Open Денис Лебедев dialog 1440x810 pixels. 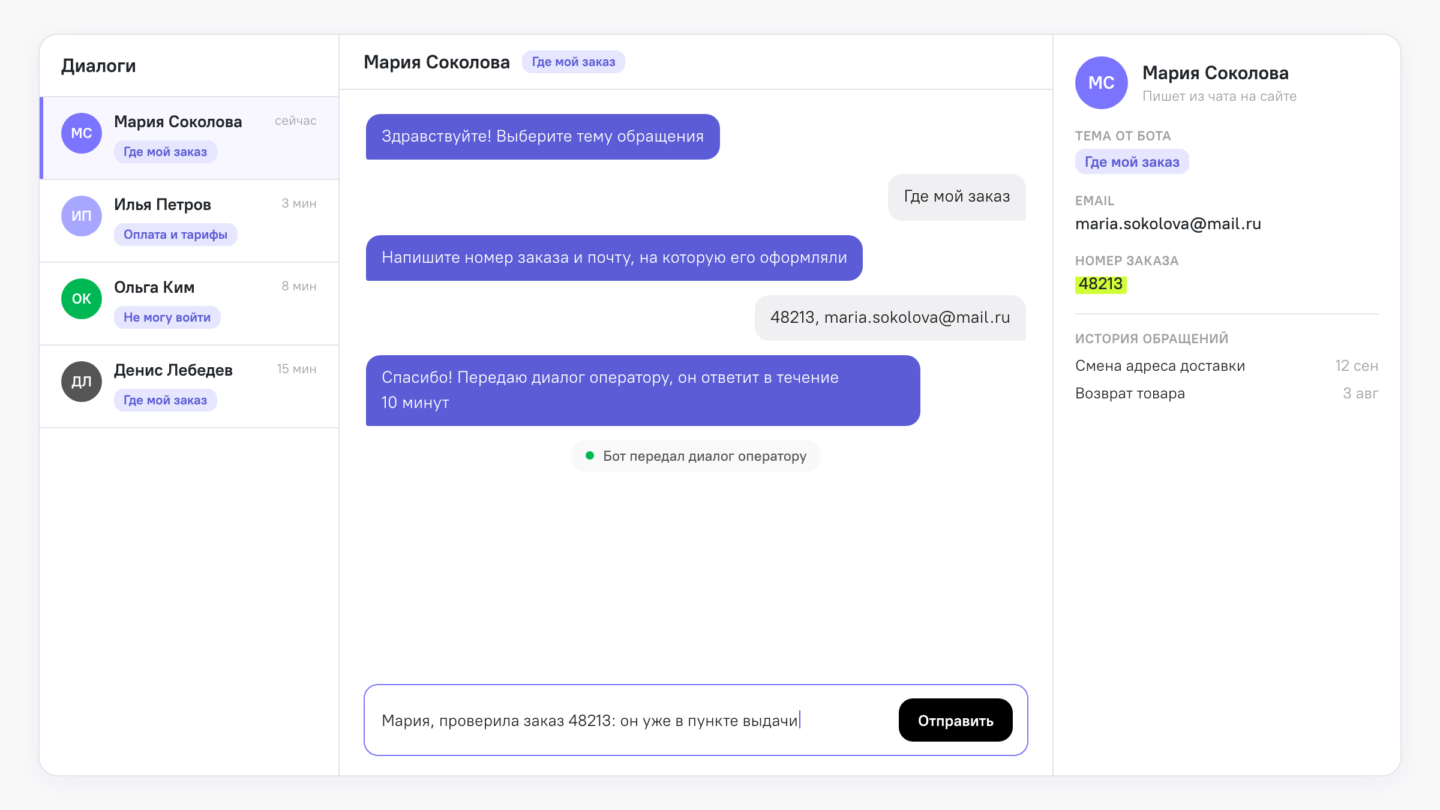tap(189, 387)
